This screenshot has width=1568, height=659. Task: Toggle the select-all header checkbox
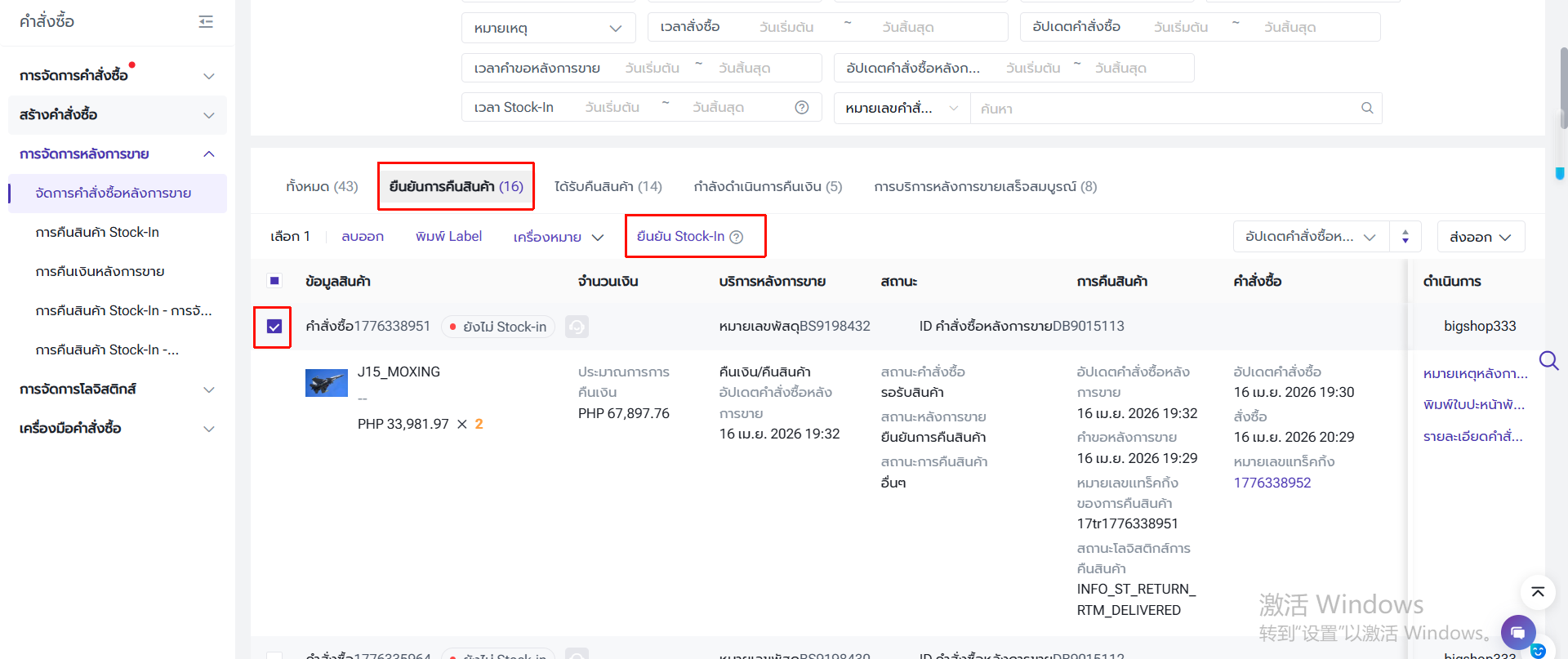[274, 281]
